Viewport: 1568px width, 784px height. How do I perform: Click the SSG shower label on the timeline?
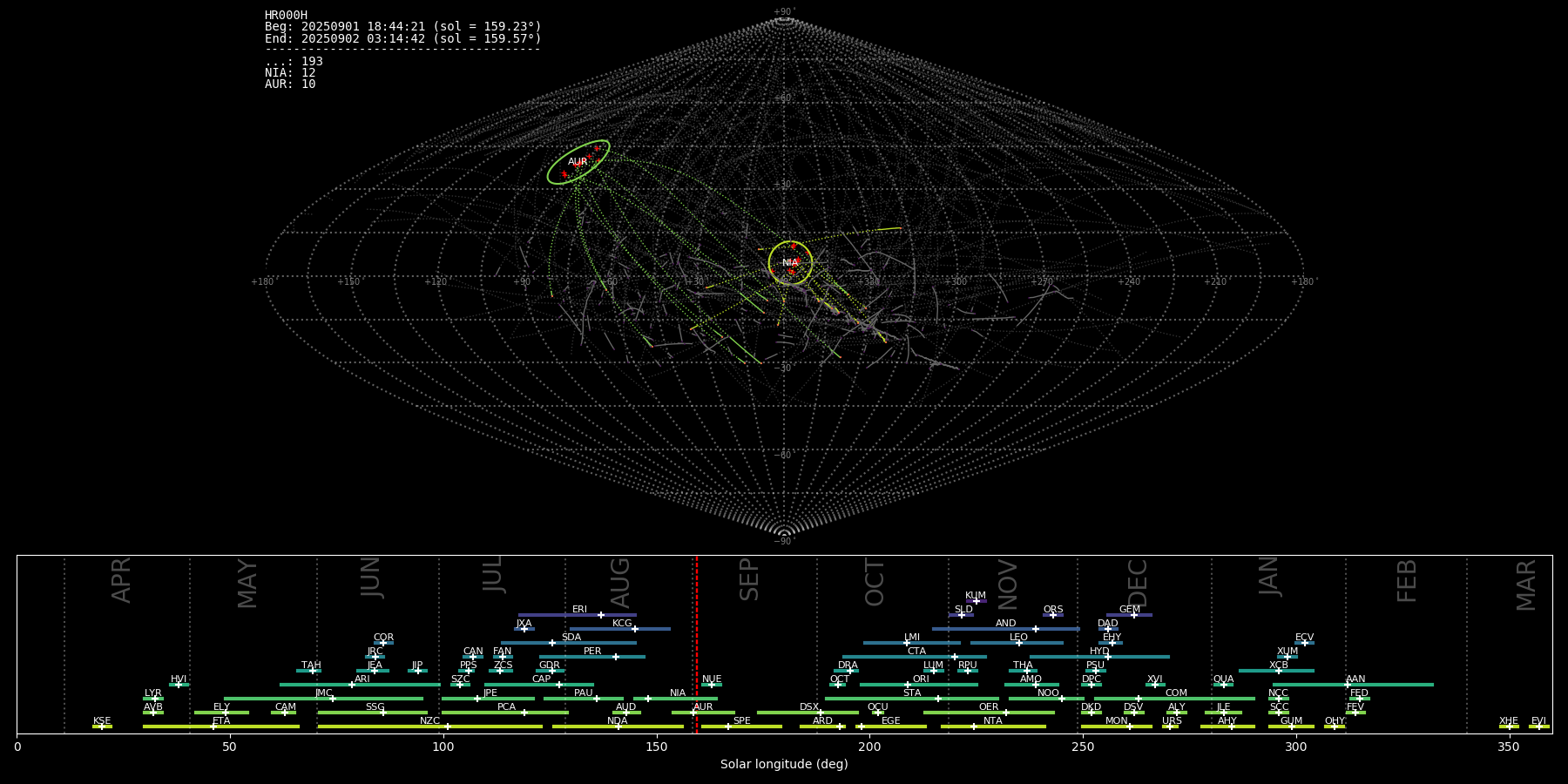point(375,706)
